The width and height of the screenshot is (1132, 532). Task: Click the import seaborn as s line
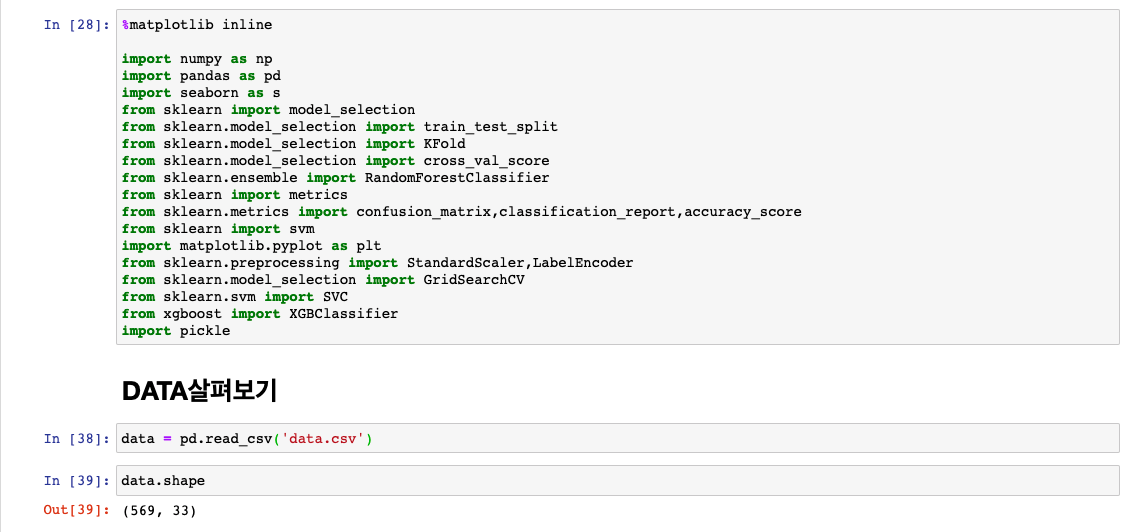click(201, 92)
